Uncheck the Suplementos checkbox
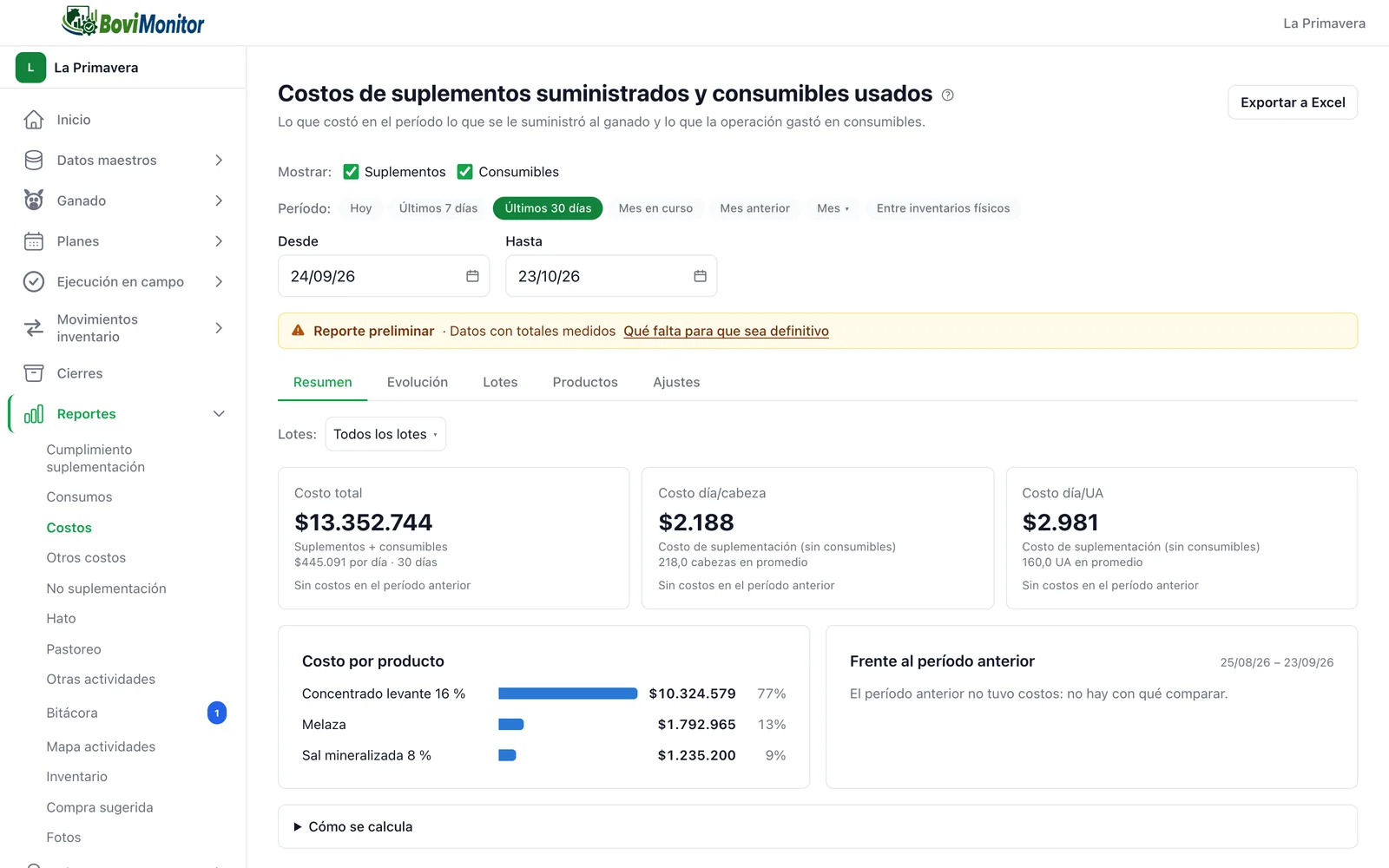Screen dimensions: 1389x868 tap(351, 172)
